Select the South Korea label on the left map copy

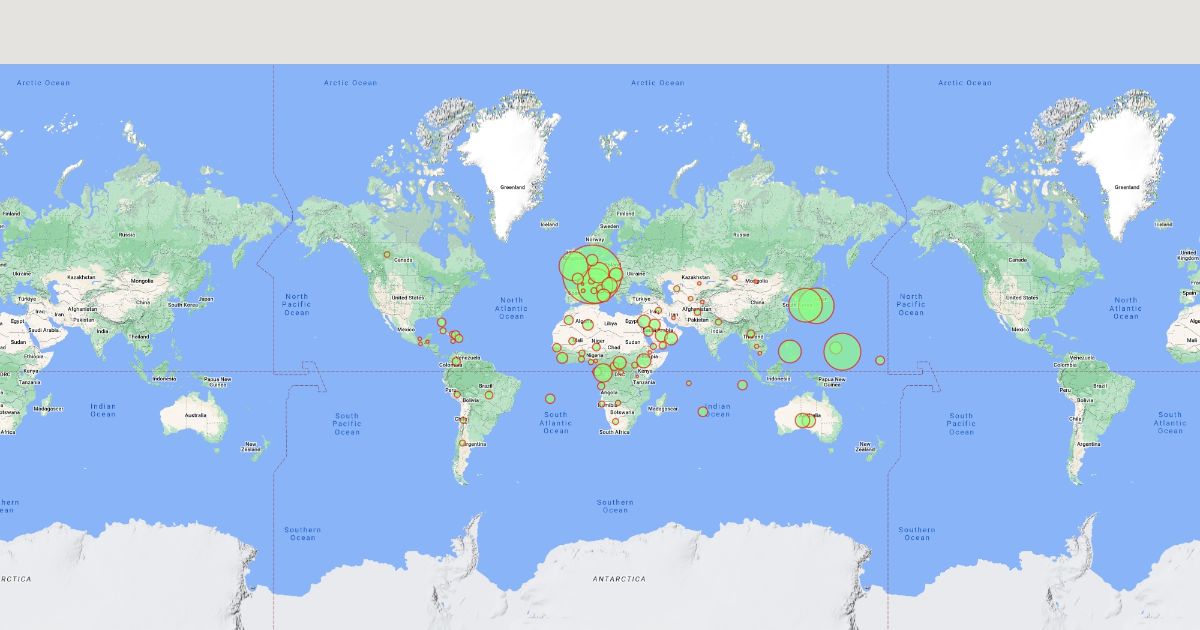point(181,304)
